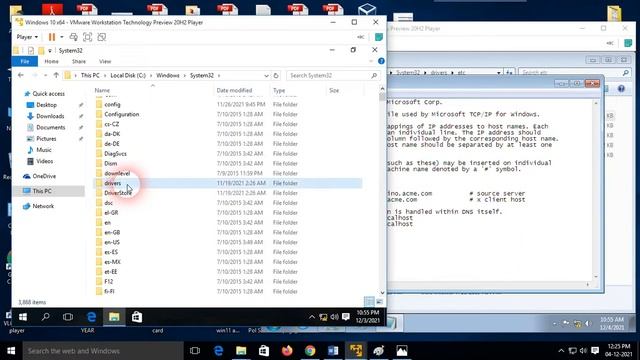The width and height of the screenshot is (640, 360).
Task: Select the drivers folder
Action: (x=113, y=183)
